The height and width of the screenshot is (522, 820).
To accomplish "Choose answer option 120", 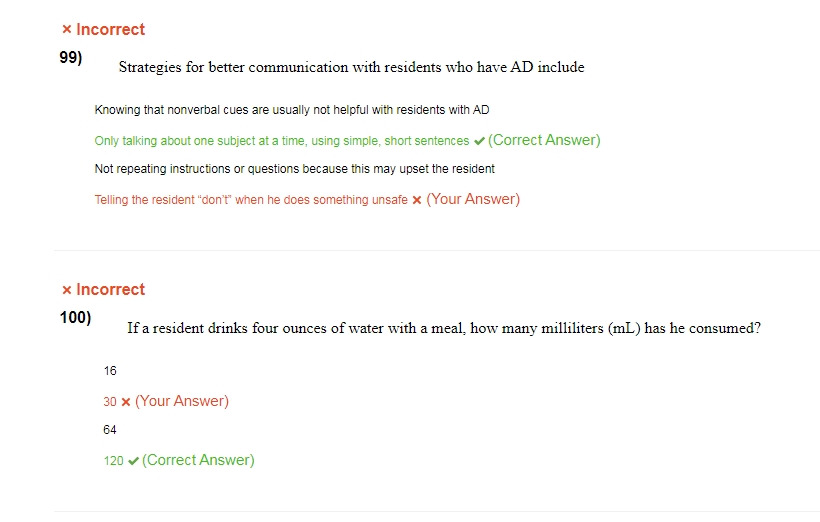I will [113, 461].
